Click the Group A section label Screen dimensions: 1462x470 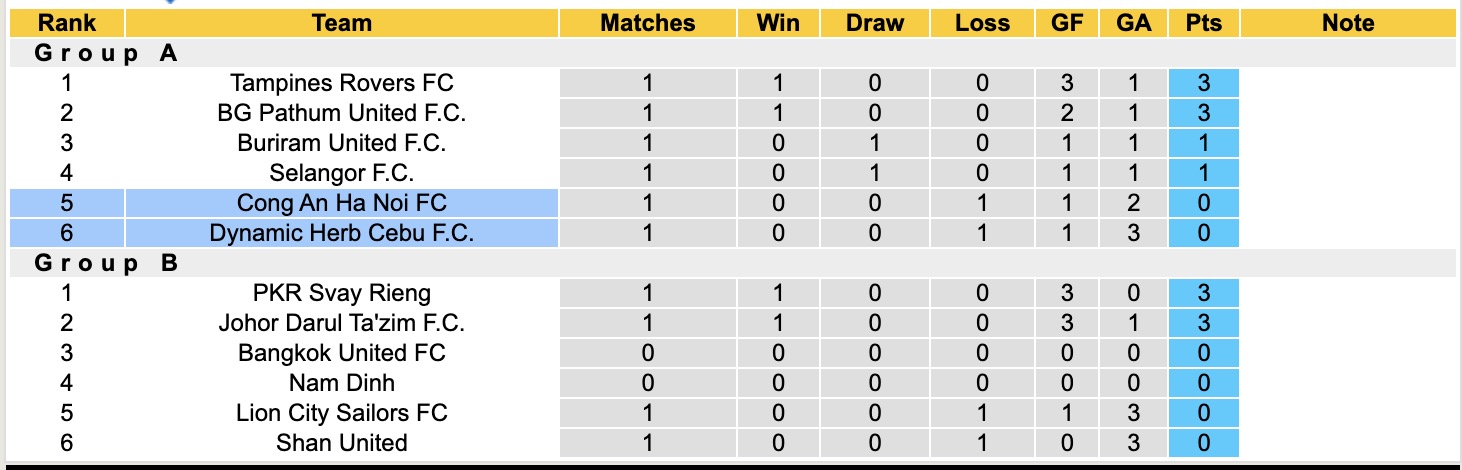[x=106, y=54]
